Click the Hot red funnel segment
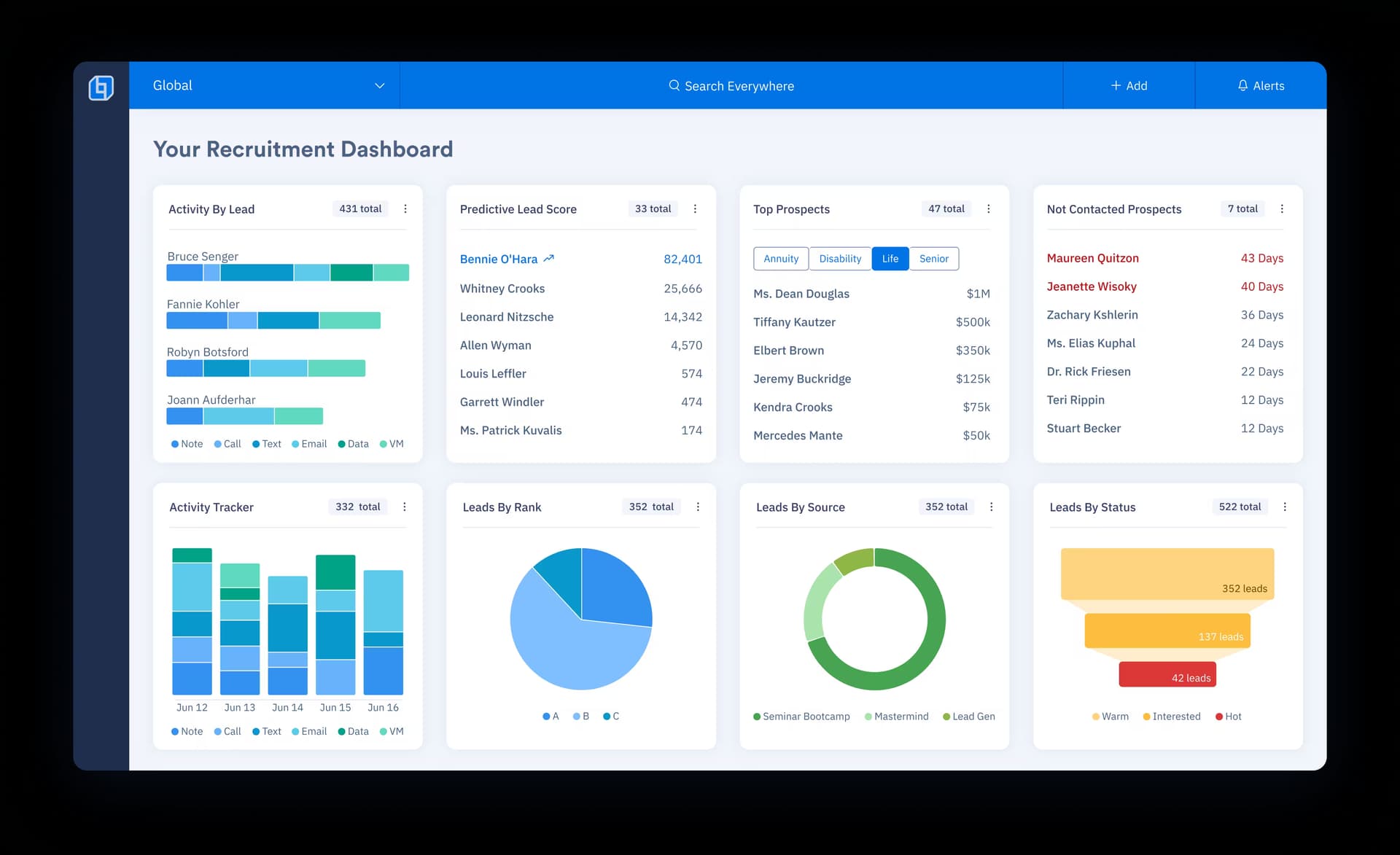Image resolution: width=1400 pixels, height=855 pixels. tap(1167, 674)
